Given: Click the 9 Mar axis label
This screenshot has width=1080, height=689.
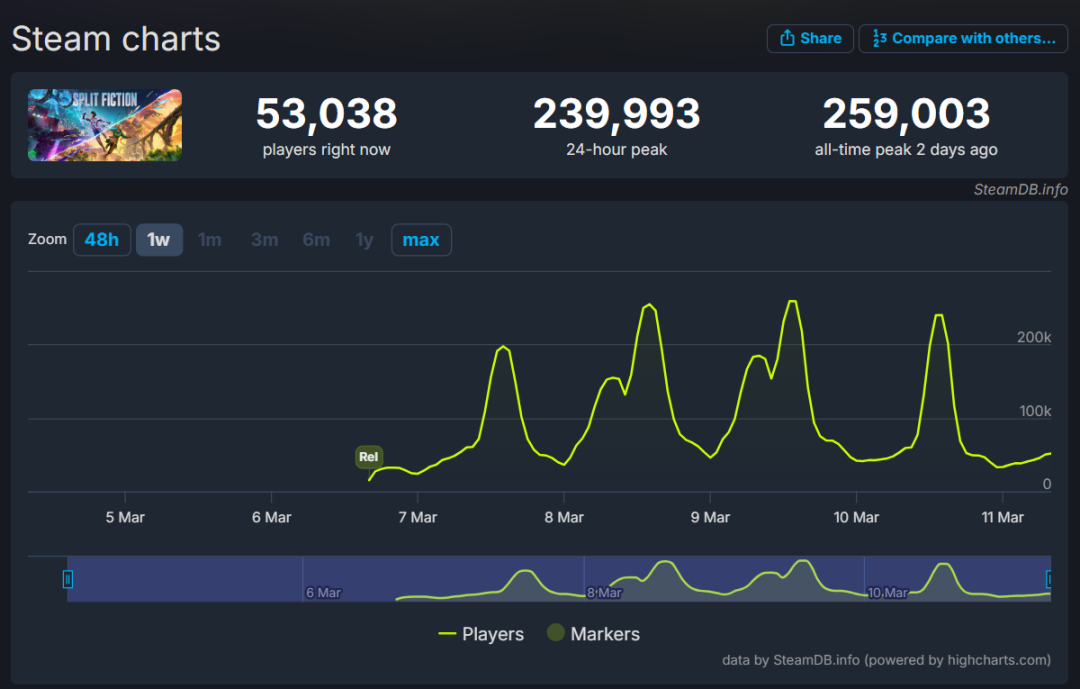Looking at the screenshot, I should point(710,517).
